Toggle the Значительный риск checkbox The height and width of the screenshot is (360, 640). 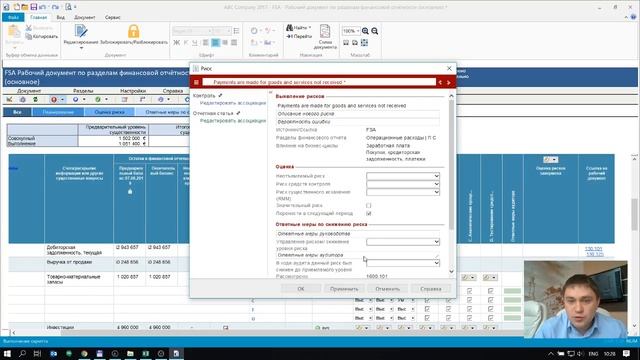coord(369,206)
